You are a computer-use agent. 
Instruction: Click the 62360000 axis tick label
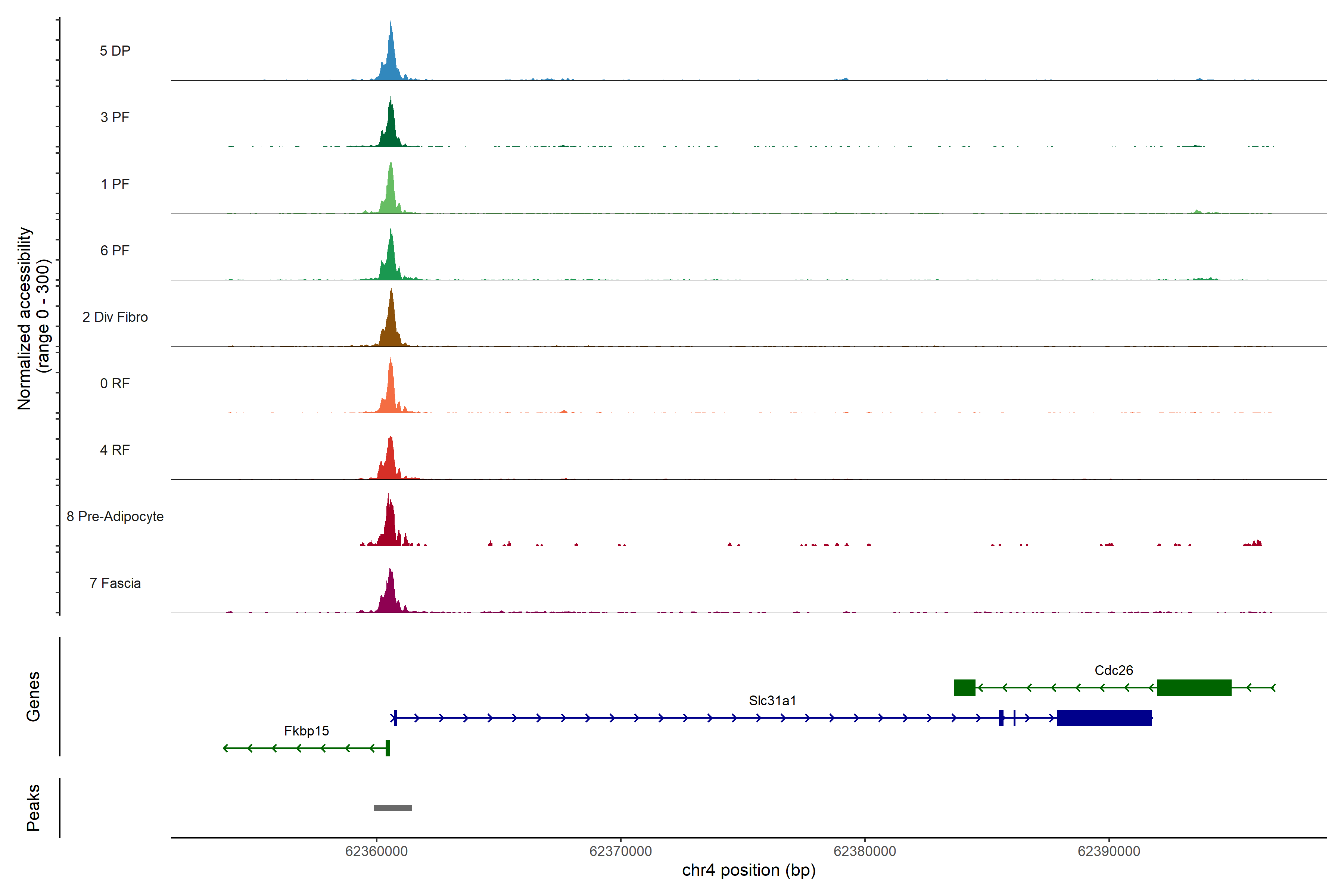tap(377, 852)
